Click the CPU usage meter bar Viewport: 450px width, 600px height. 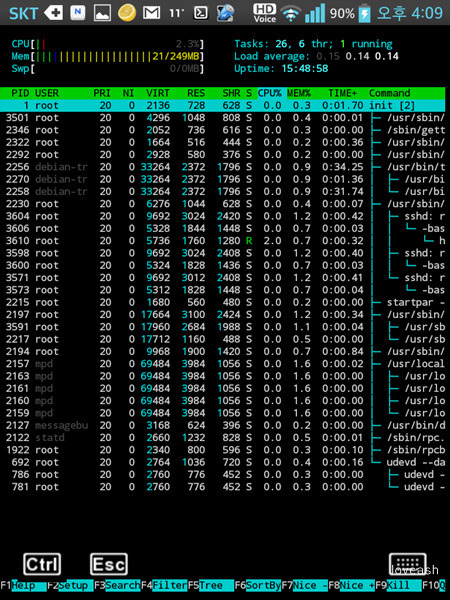(x=108, y=44)
